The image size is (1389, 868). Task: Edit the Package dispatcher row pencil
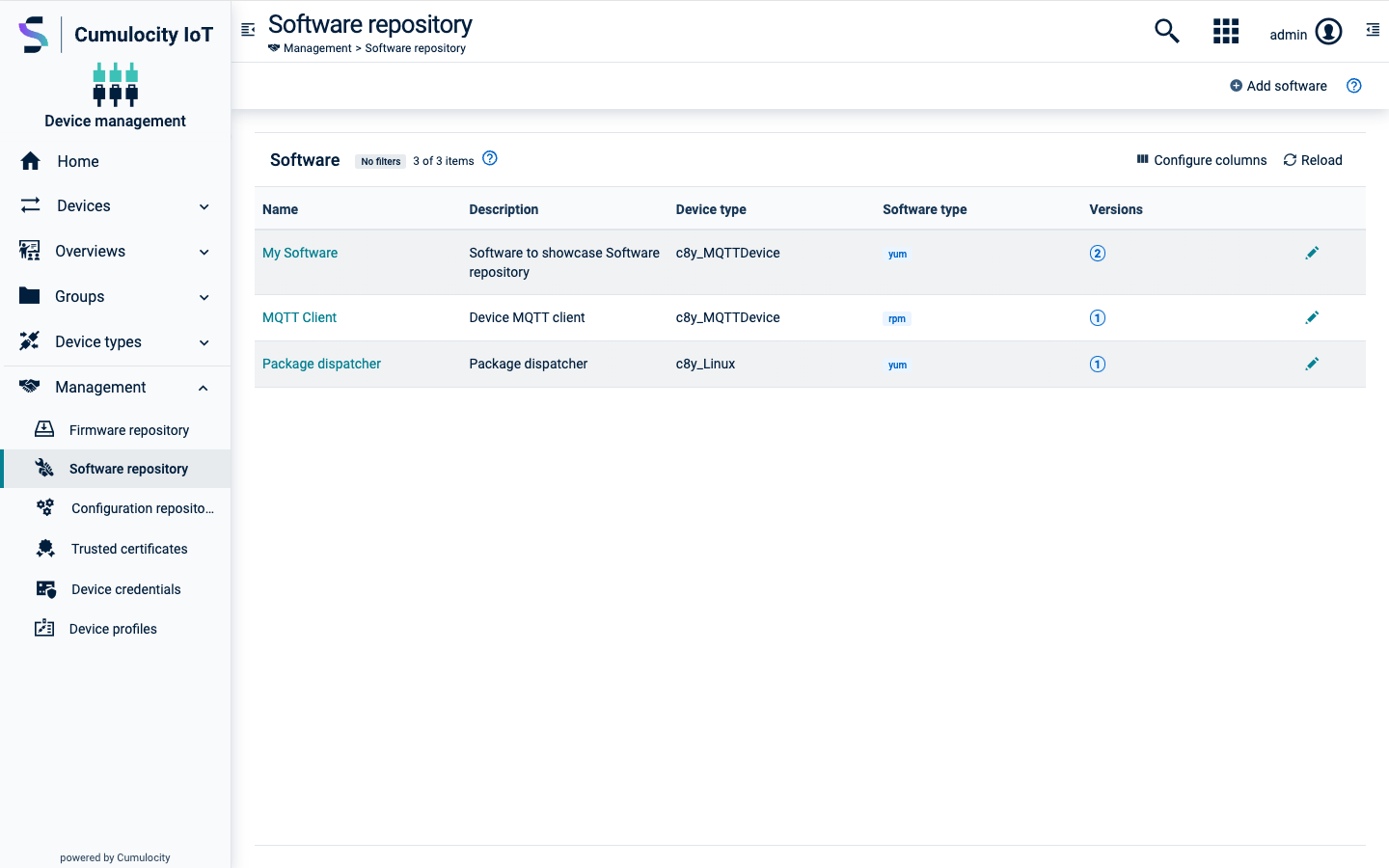[1312, 364]
